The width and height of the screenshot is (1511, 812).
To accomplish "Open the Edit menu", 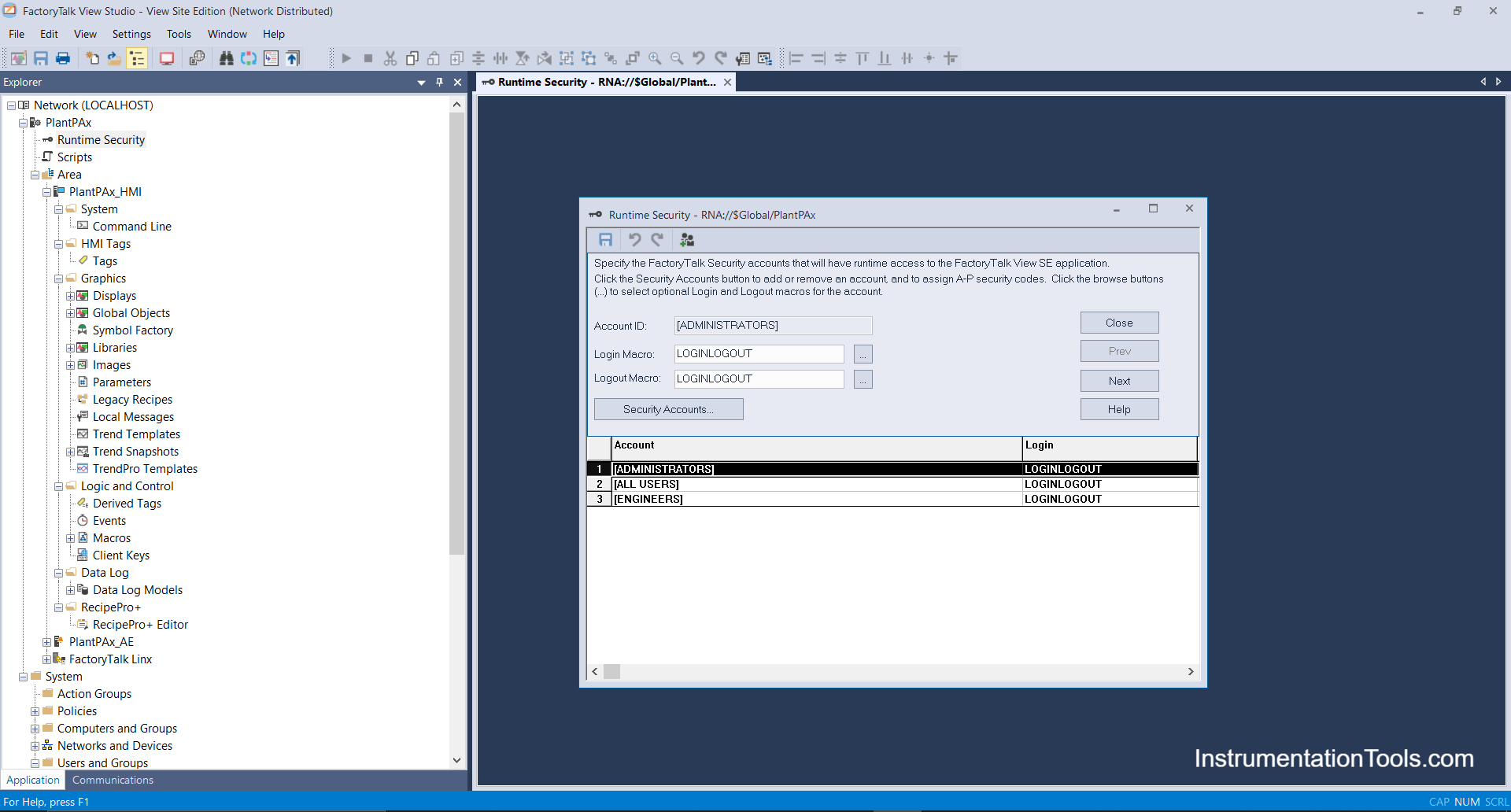I will coord(49,34).
